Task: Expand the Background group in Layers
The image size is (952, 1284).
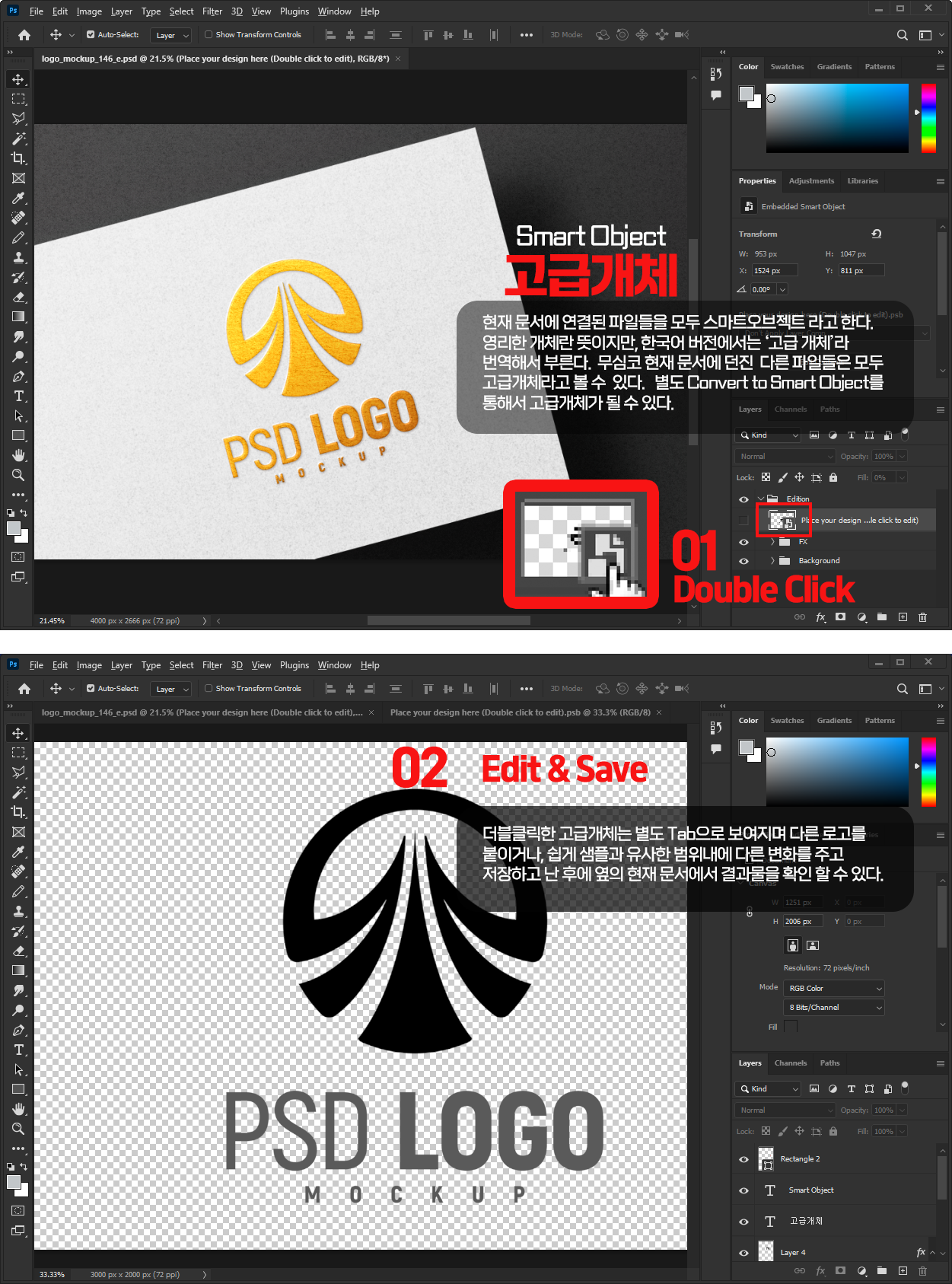Action: tap(772, 561)
